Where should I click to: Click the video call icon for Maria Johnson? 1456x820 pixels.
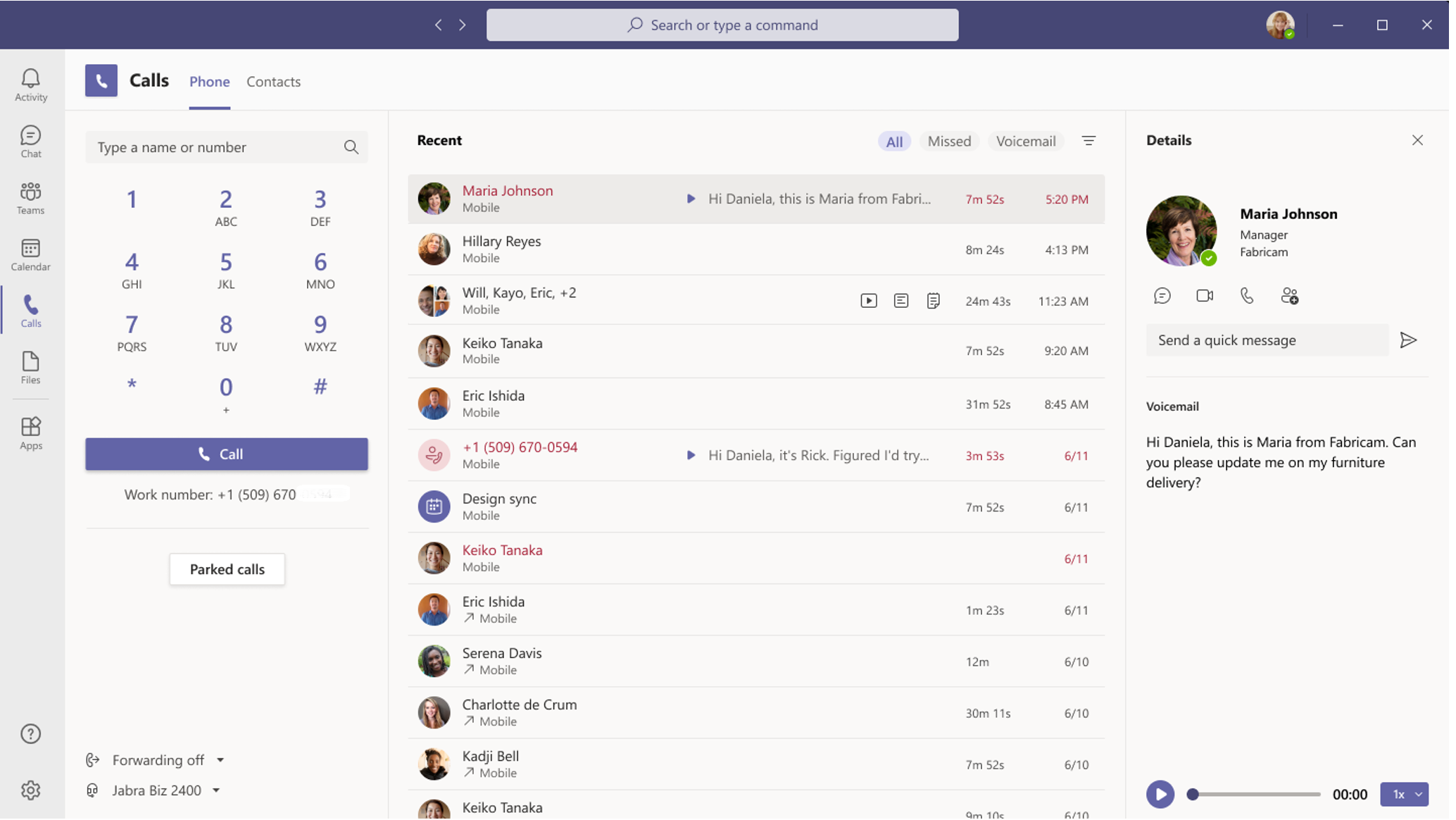pos(1204,295)
